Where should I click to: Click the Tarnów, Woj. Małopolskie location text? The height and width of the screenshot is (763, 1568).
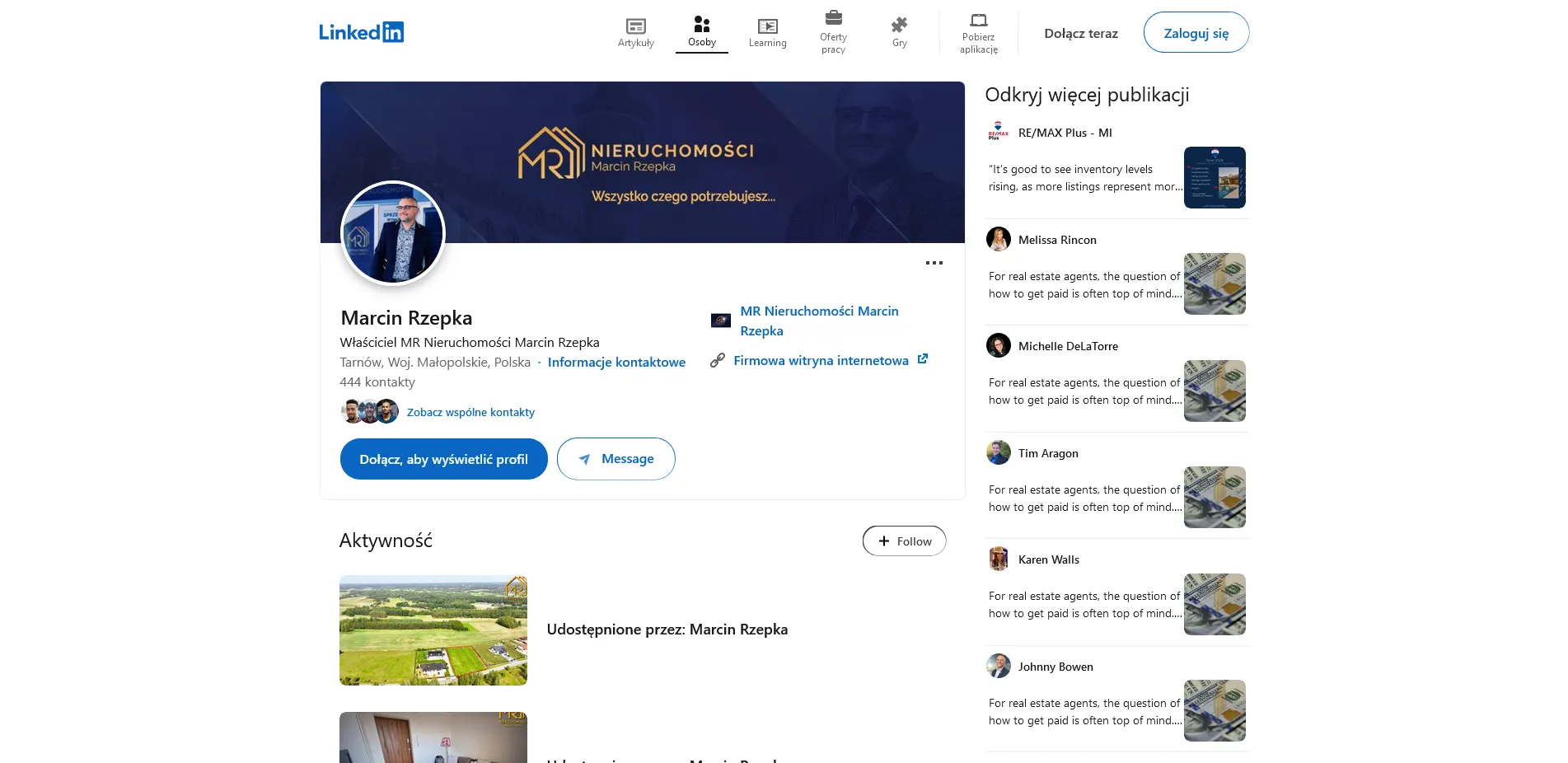435,363
